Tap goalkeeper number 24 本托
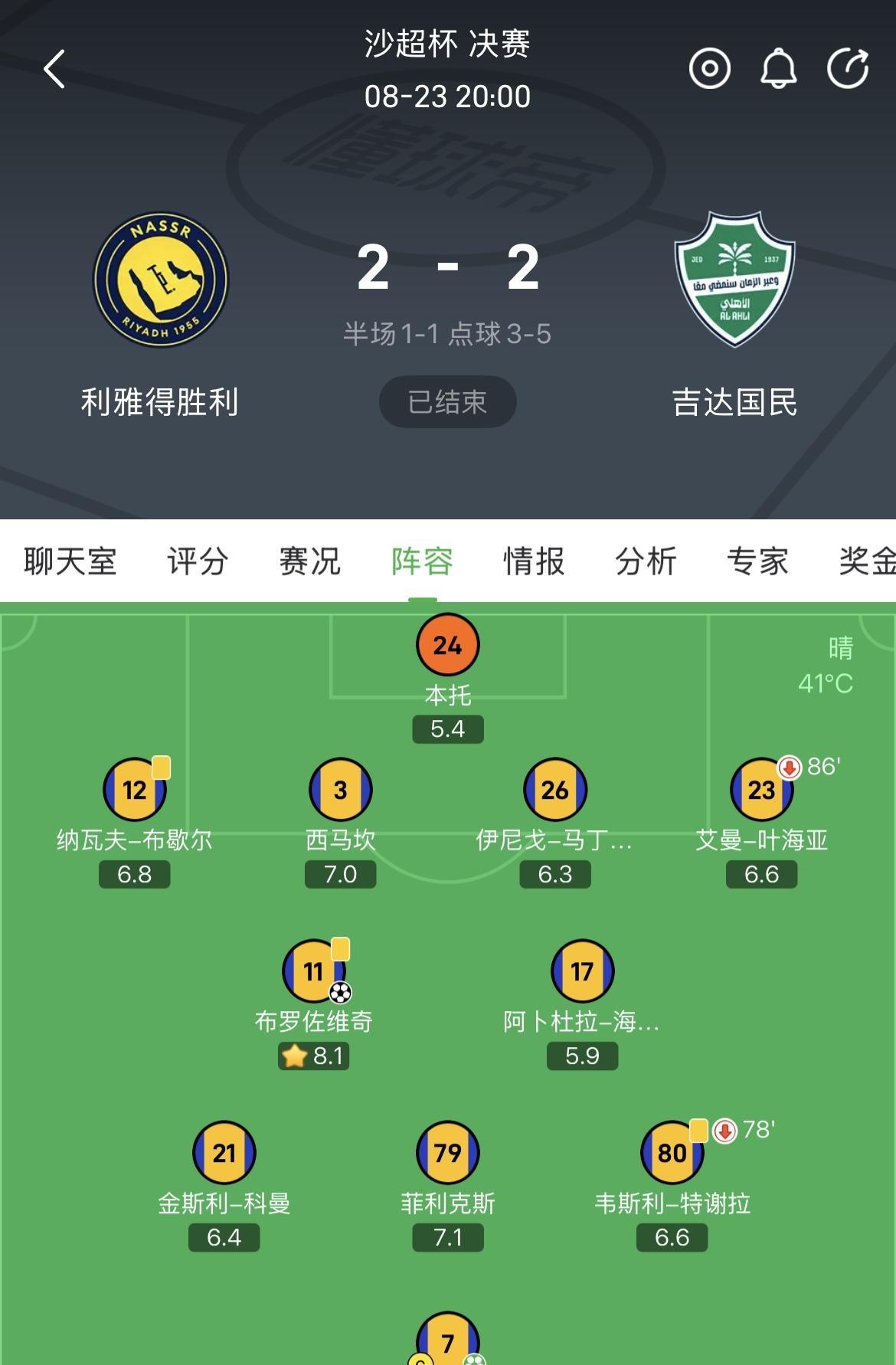Screen dimensions: 896x1365 (448, 646)
